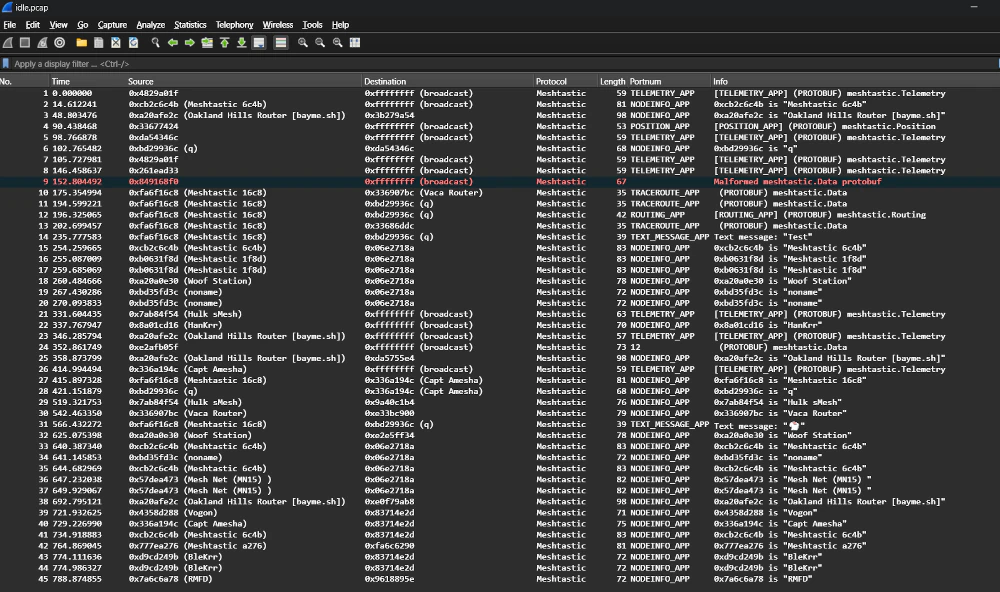Click the Wireshark title bar app icon
This screenshot has width=1000, height=592.
pos(7,7)
